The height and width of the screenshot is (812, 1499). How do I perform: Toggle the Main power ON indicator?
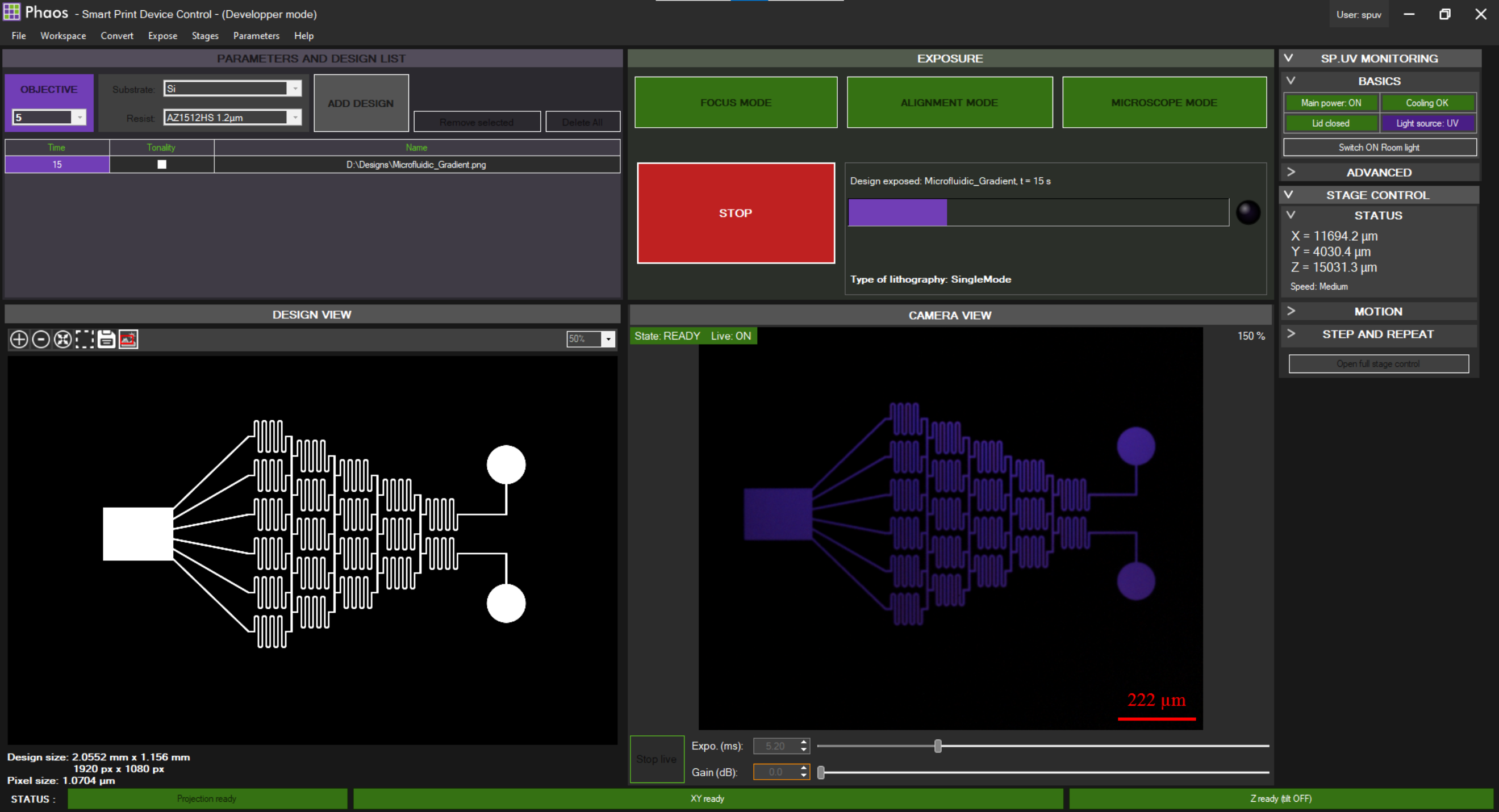(x=1331, y=103)
